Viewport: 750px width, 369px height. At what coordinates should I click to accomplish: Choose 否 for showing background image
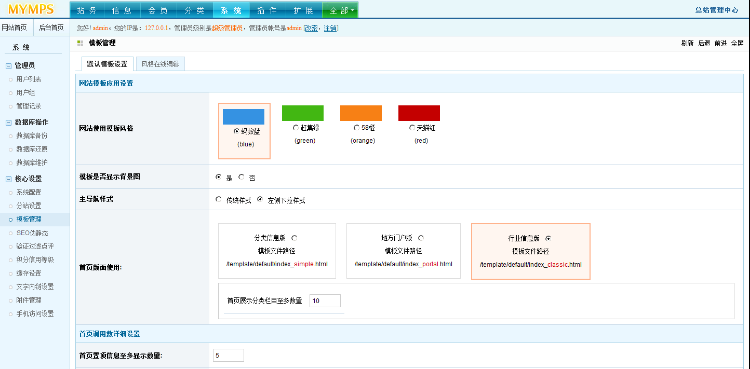241,177
